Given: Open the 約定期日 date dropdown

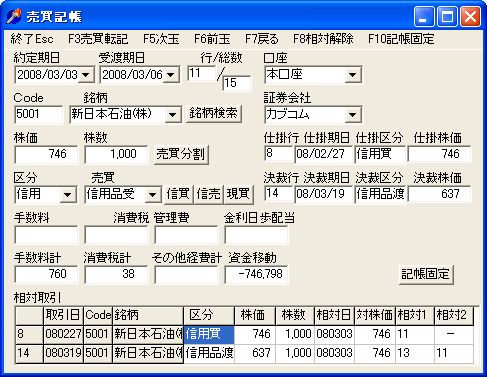Looking at the screenshot, I should coord(86,74).
